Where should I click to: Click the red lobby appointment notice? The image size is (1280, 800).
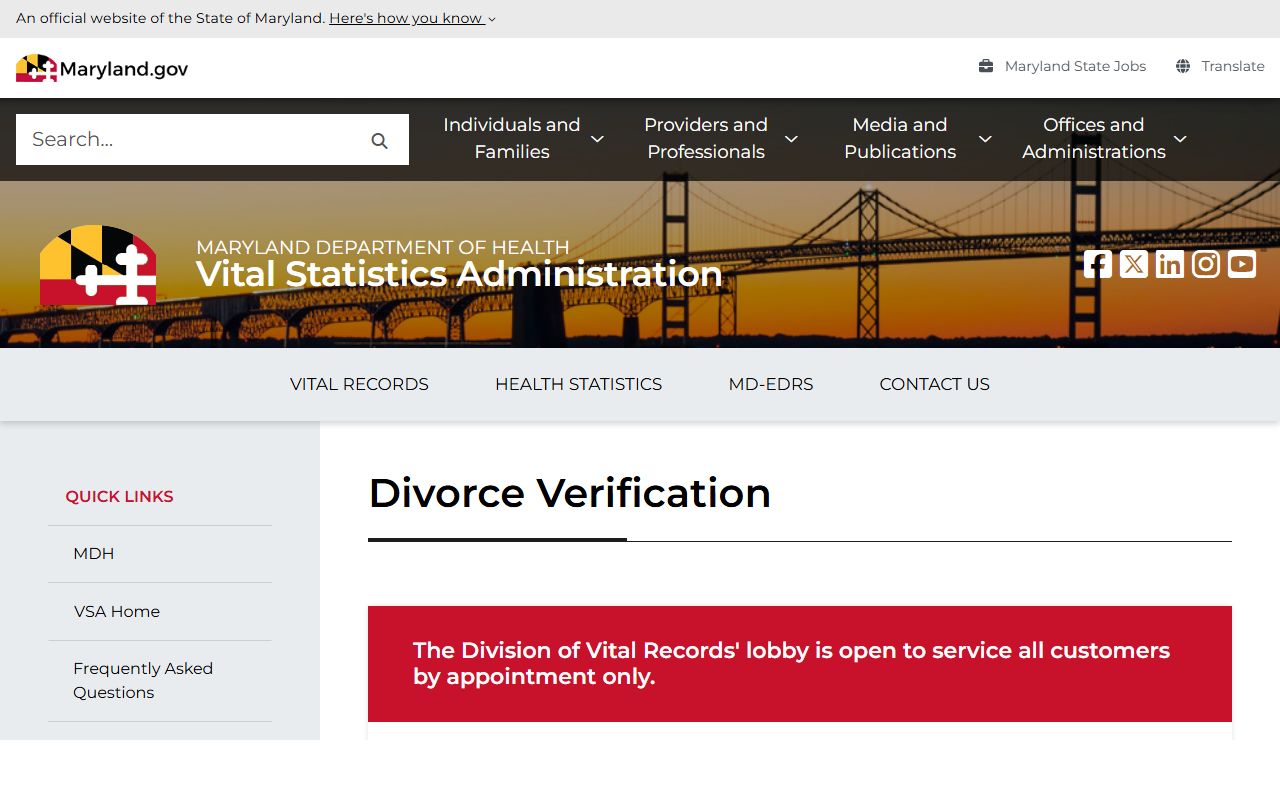[x=800, y=664]
